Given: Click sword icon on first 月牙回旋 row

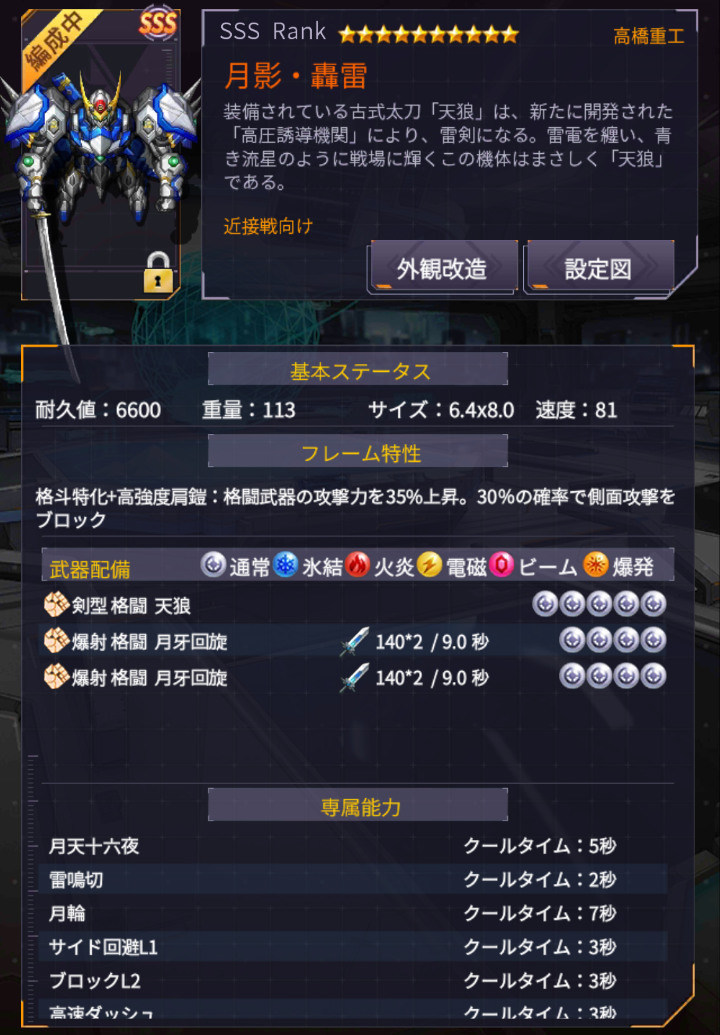Looking at the screenshot, I should tap(355, 642).
